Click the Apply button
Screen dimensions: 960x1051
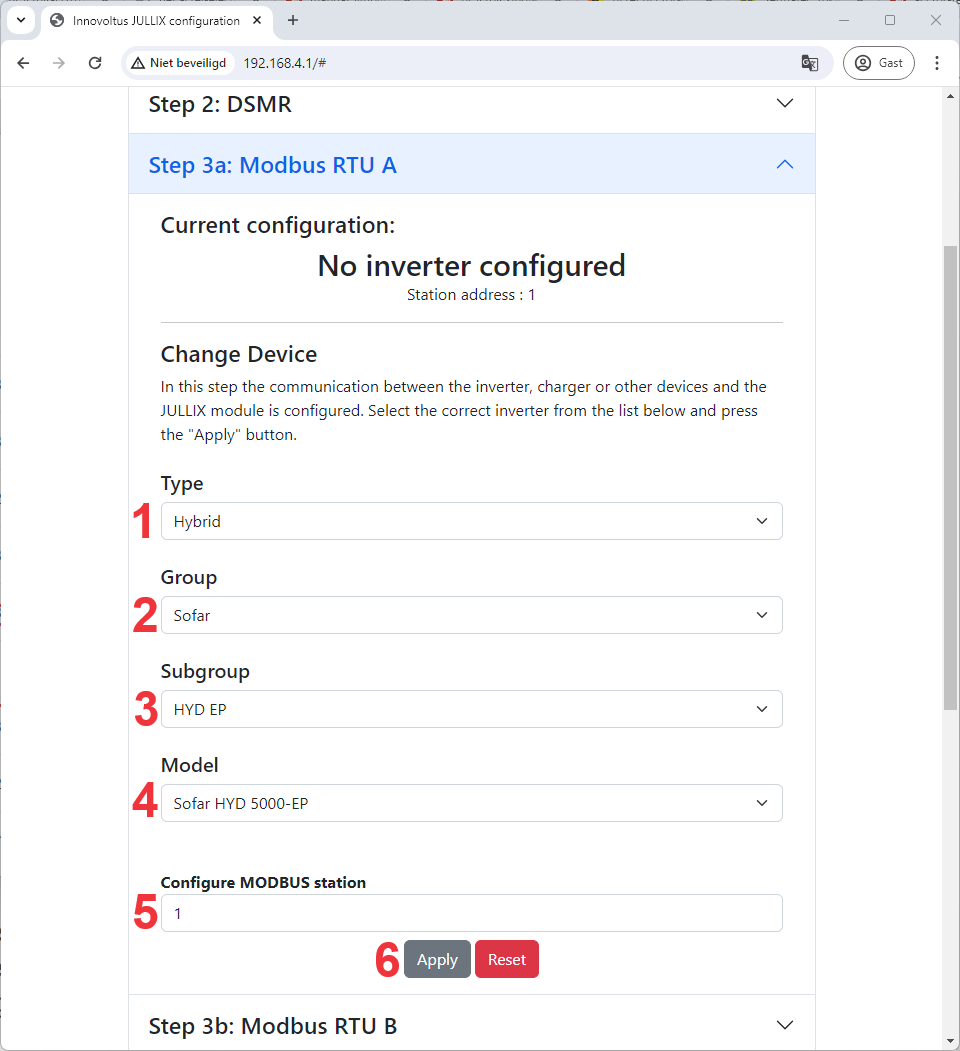coord(437,959)
